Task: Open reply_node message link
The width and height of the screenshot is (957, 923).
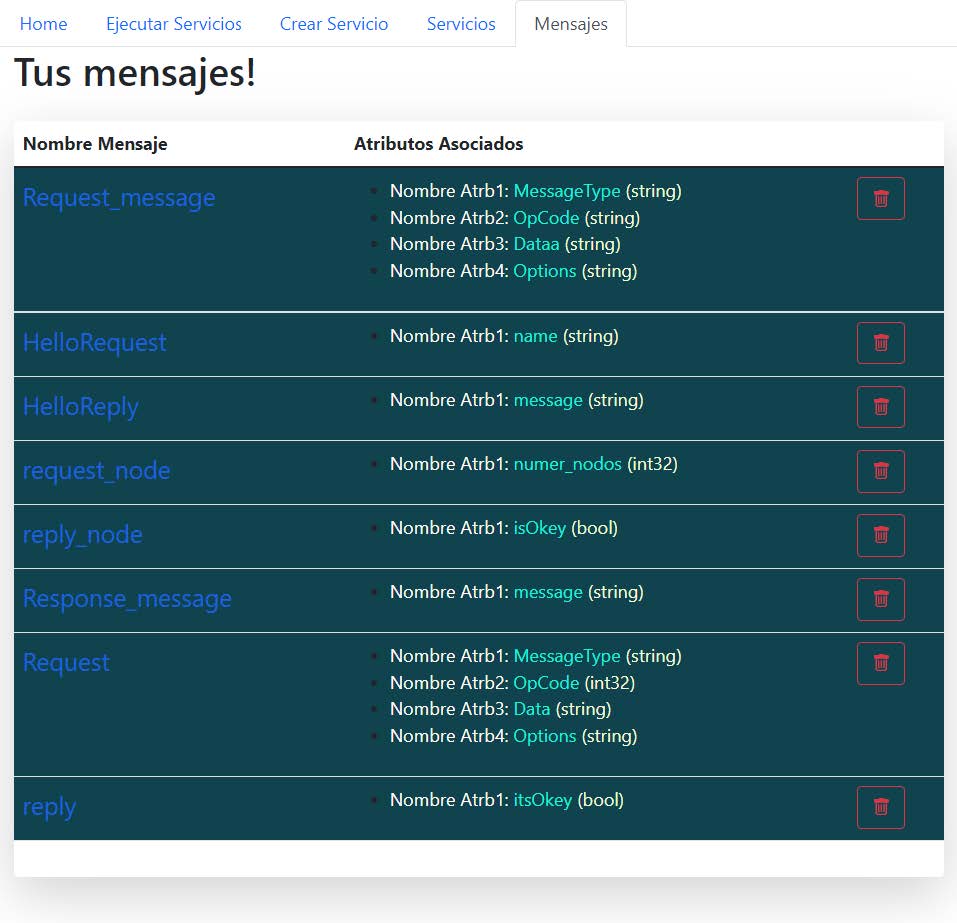Action: [x=82, y=535]
